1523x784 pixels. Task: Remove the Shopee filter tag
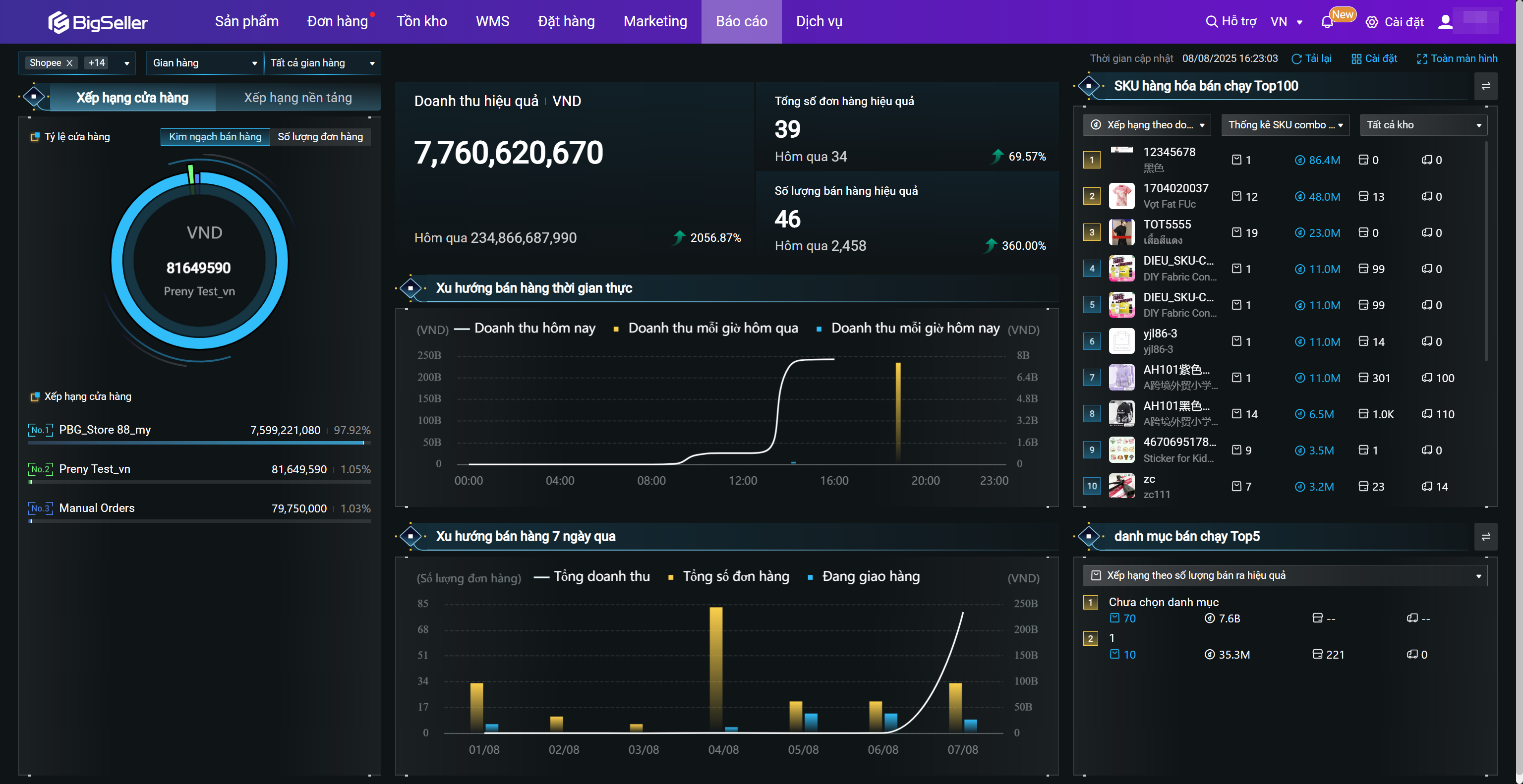point(69,62)
